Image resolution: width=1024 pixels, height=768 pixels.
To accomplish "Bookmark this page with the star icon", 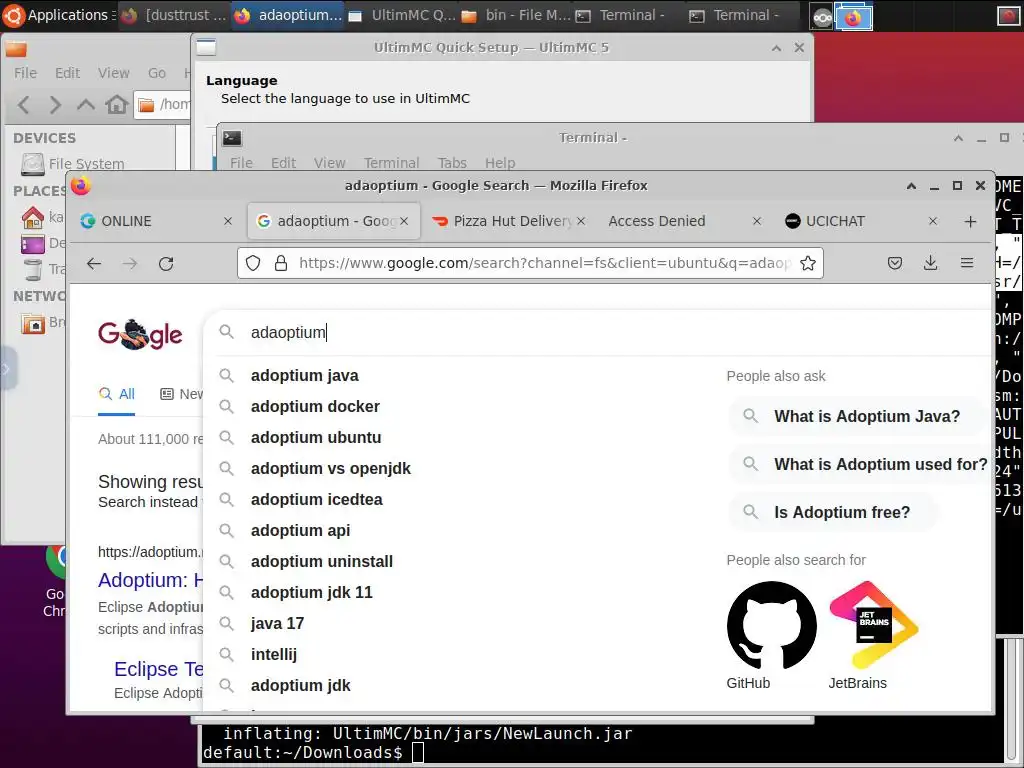I will [x=808, y=263].
